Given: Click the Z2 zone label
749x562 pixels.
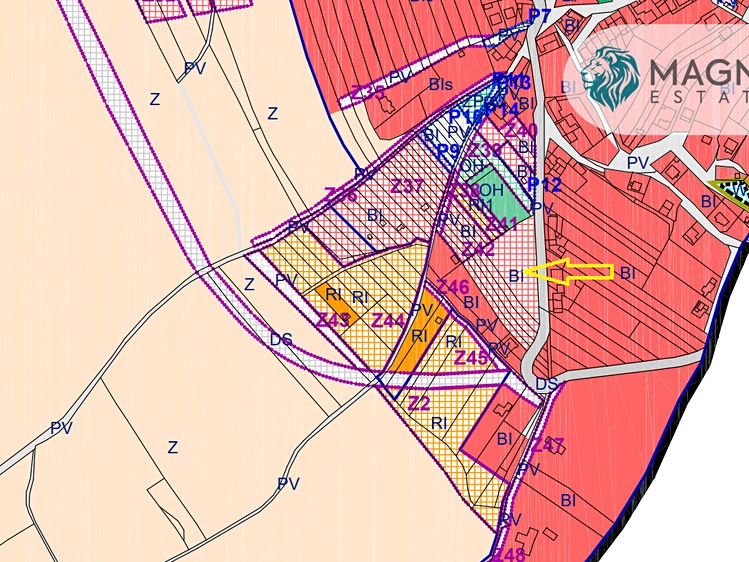Looking at the screenshot, I should click(419, 403).
